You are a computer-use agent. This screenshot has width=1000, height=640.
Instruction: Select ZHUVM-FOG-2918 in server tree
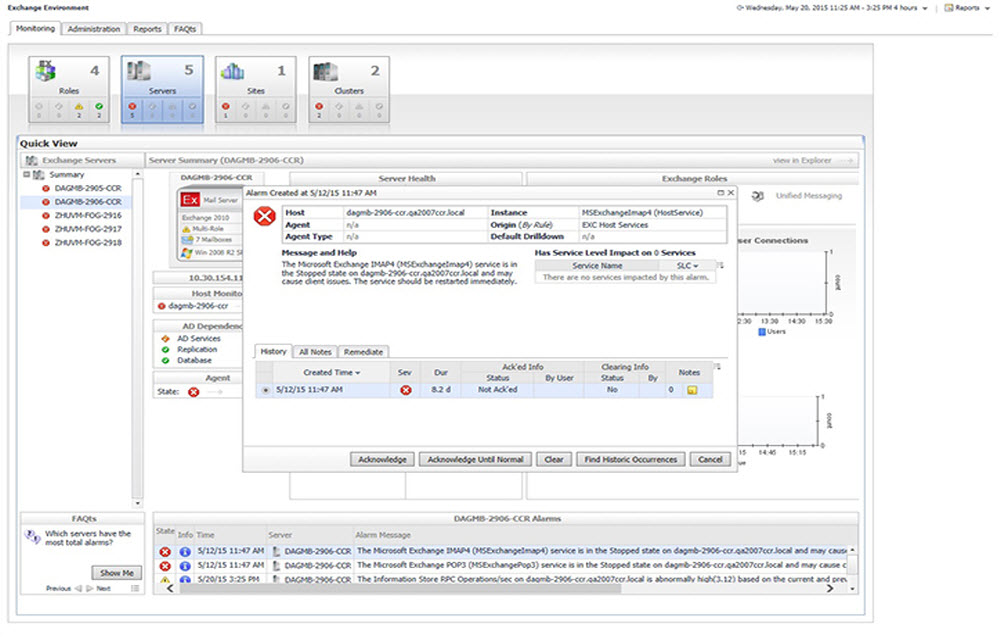88,242
